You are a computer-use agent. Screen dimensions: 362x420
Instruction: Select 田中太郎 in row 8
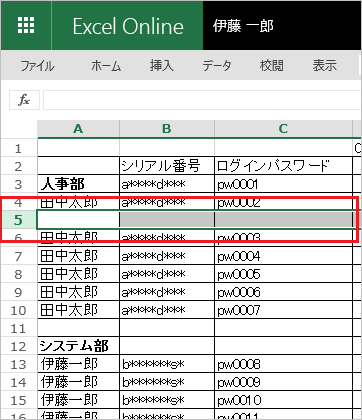point(78,274)
